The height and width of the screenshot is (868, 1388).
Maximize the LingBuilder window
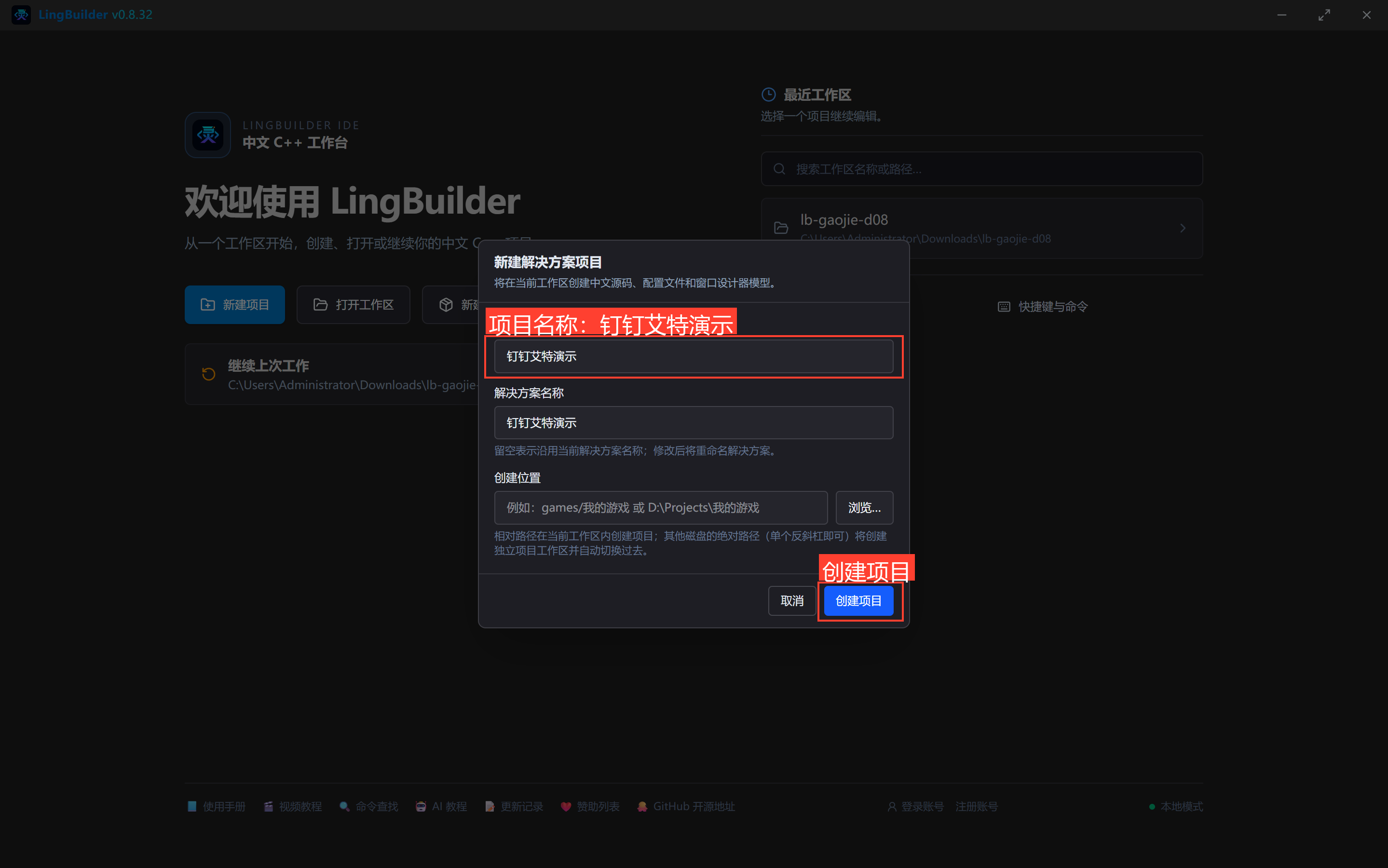1324,15
